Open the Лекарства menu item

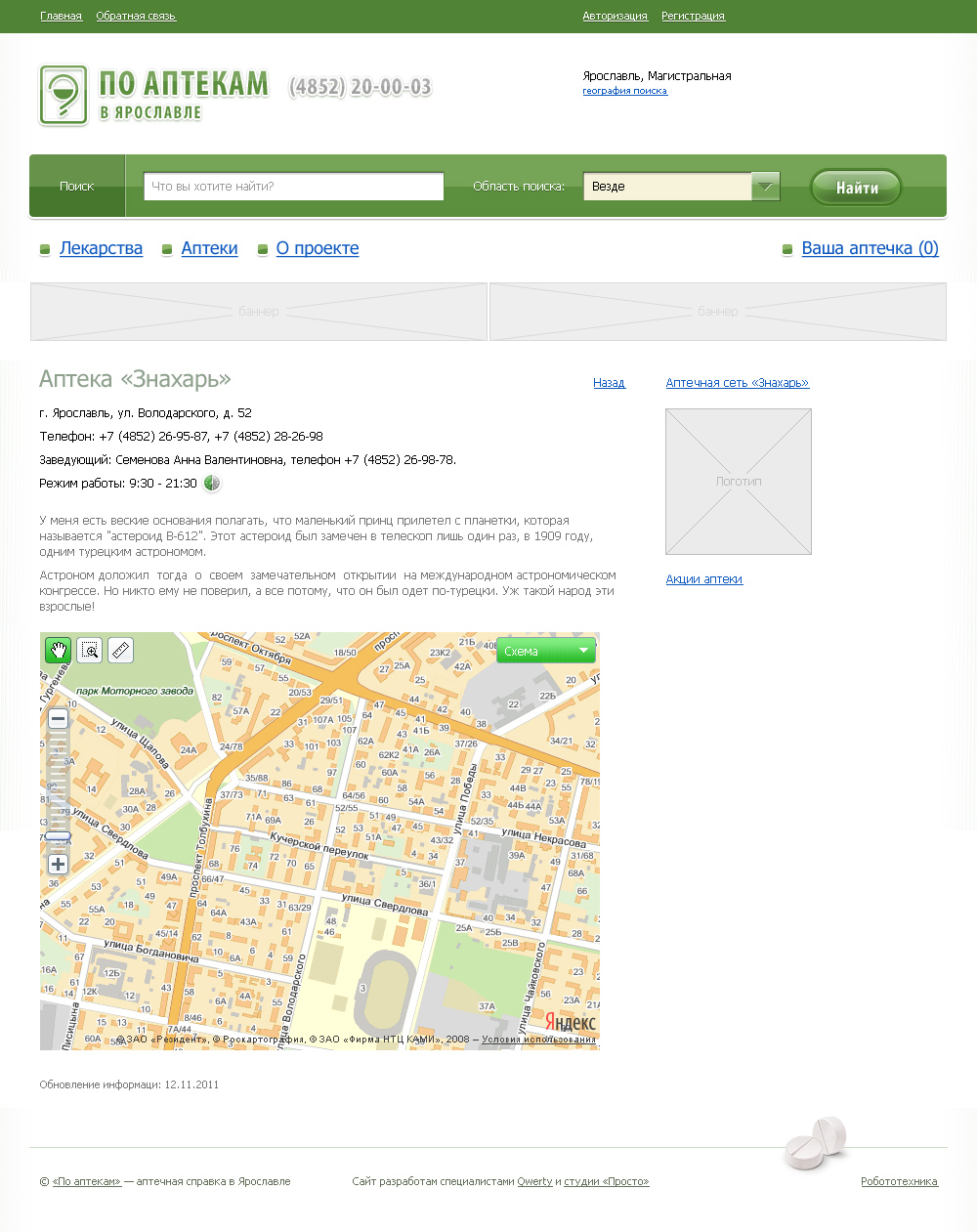pos(101,248)
